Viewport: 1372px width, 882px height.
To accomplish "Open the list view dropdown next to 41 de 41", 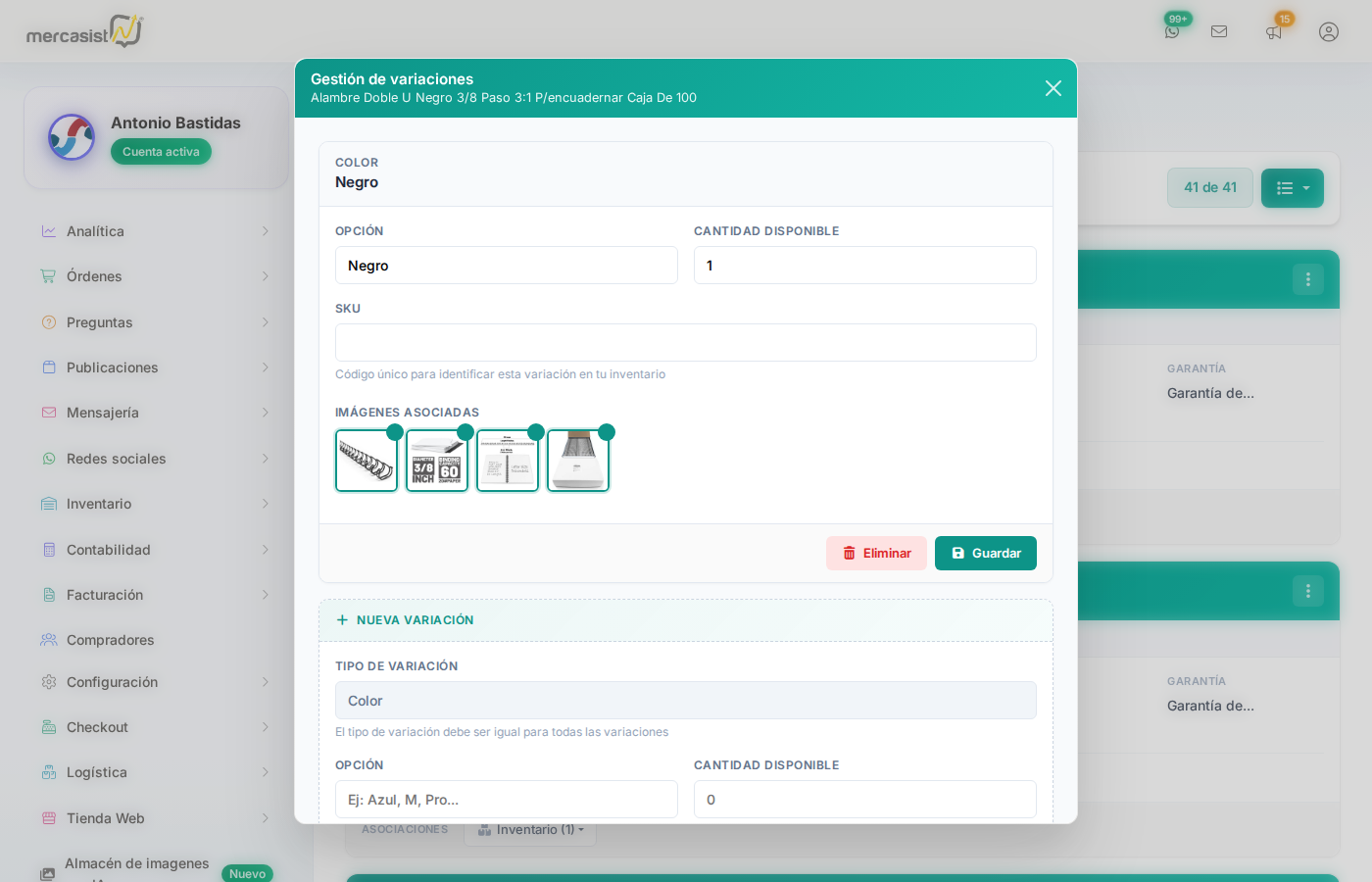I will pyautogui.click(x=1292, y=187).
